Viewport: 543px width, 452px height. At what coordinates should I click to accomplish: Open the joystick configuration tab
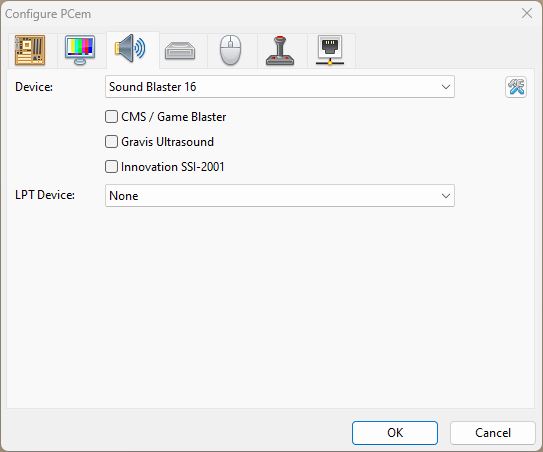[280, 50]
